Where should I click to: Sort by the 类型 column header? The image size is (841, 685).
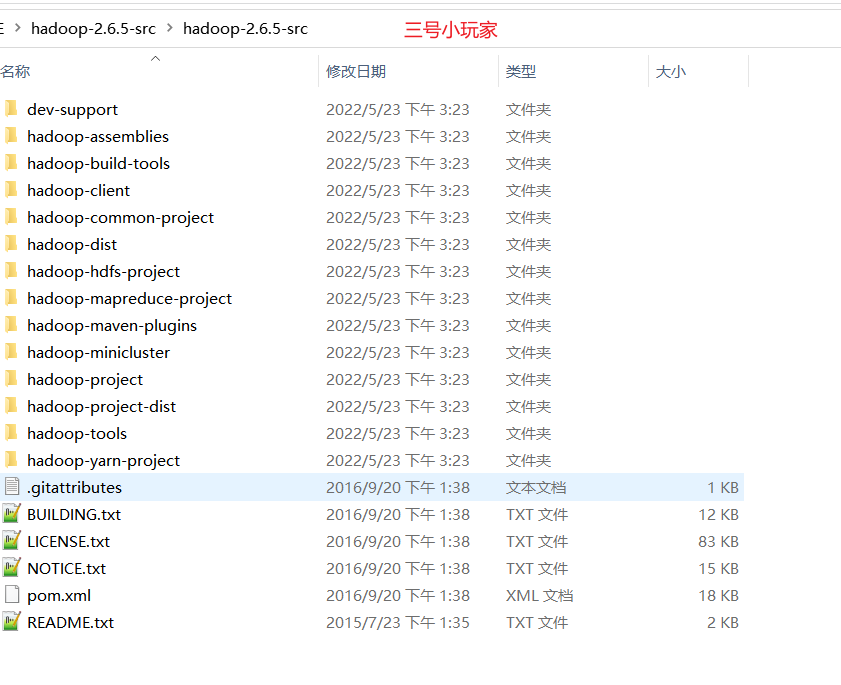(521, 71)
